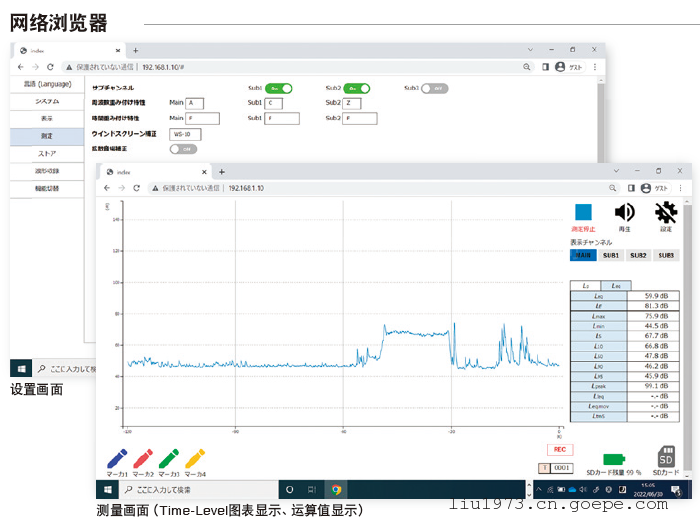This screenshot has width=700, height=522.
Task: Click the green battery level icon
Action: coord(613,458)
